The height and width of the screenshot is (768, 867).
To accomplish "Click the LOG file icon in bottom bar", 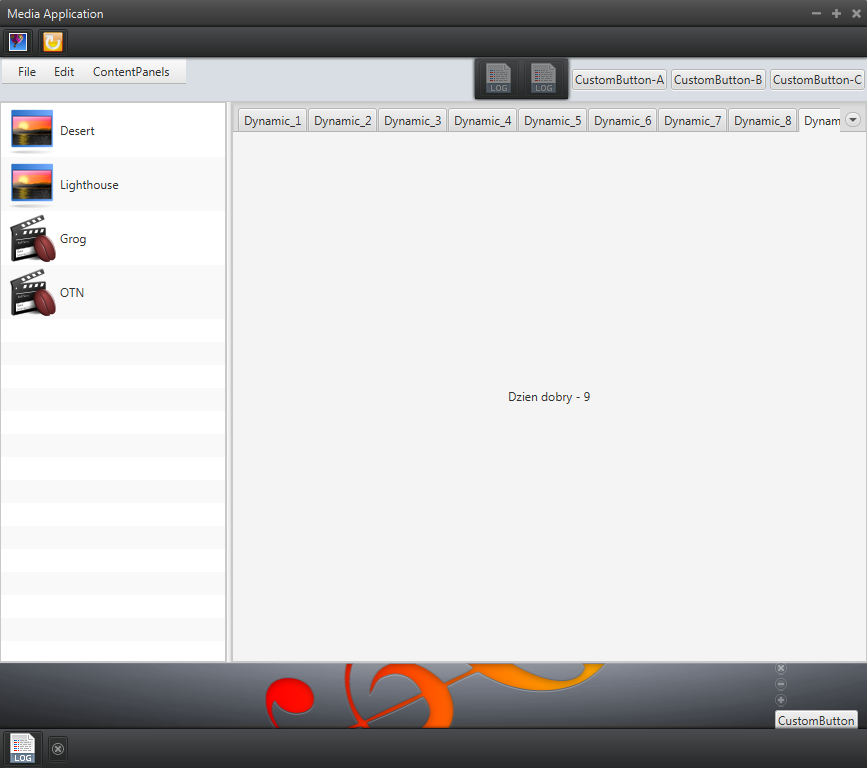I will 23,748.
